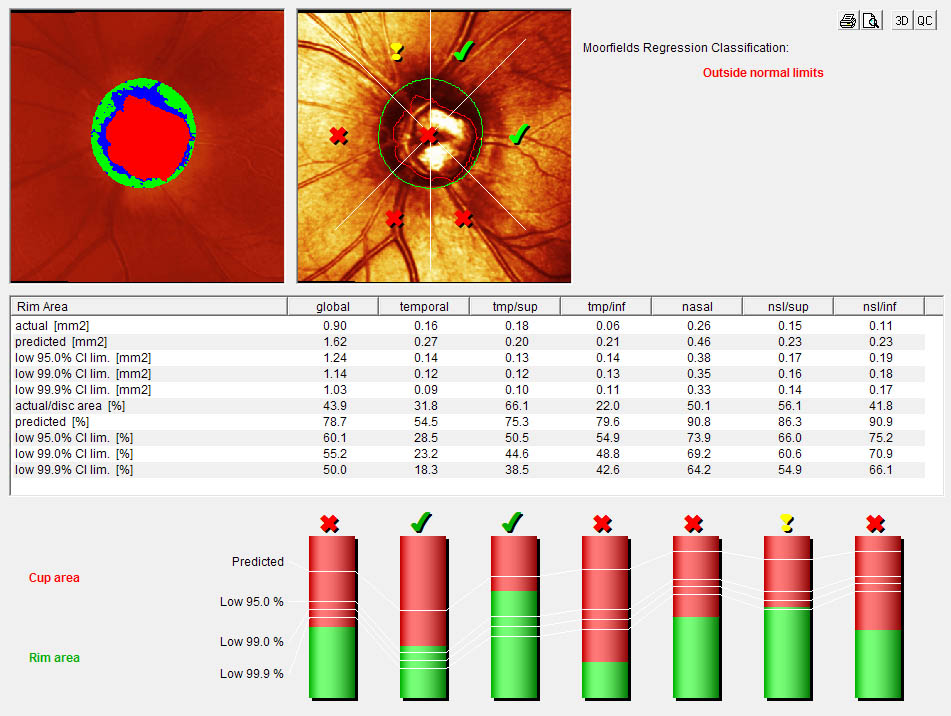Click the printer icon to print report
Screen dimensions: 951x716
848,21
